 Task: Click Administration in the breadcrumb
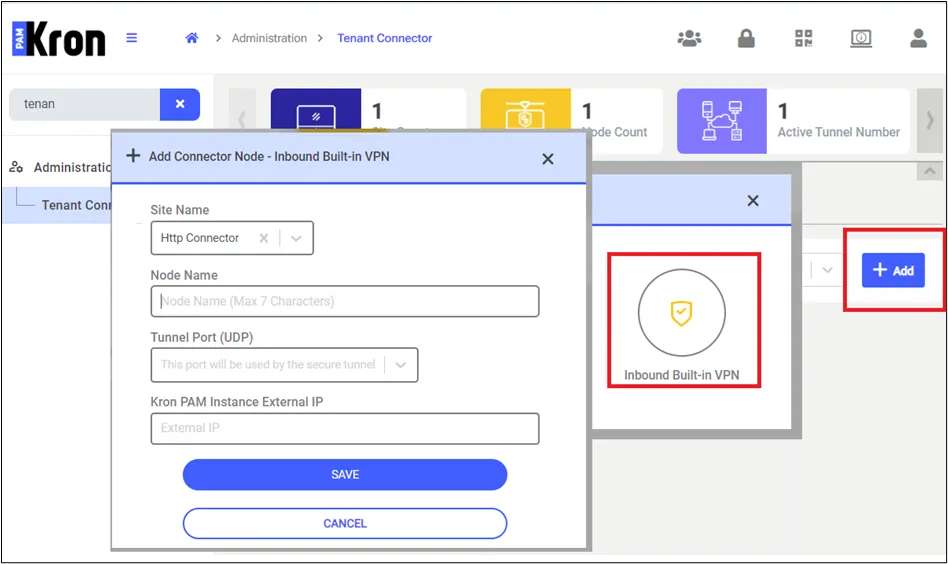point(269,38)
